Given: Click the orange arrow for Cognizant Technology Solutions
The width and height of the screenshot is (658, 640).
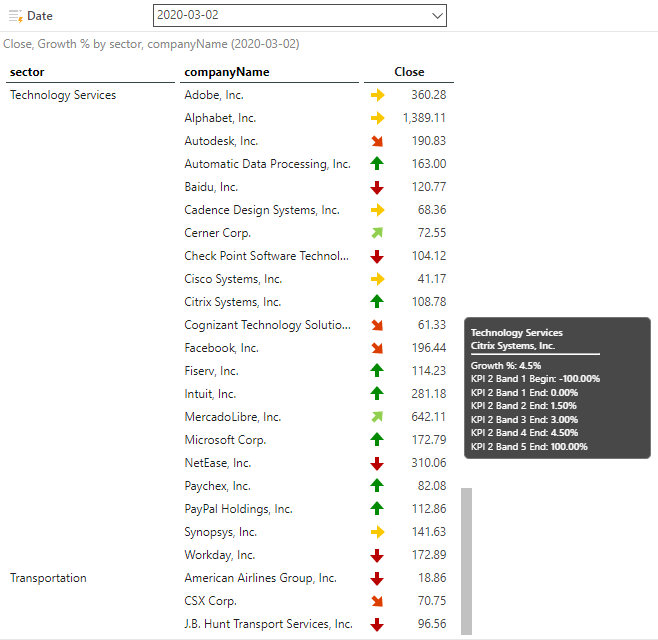Looking at the screenshot, I should click(377, 325).
